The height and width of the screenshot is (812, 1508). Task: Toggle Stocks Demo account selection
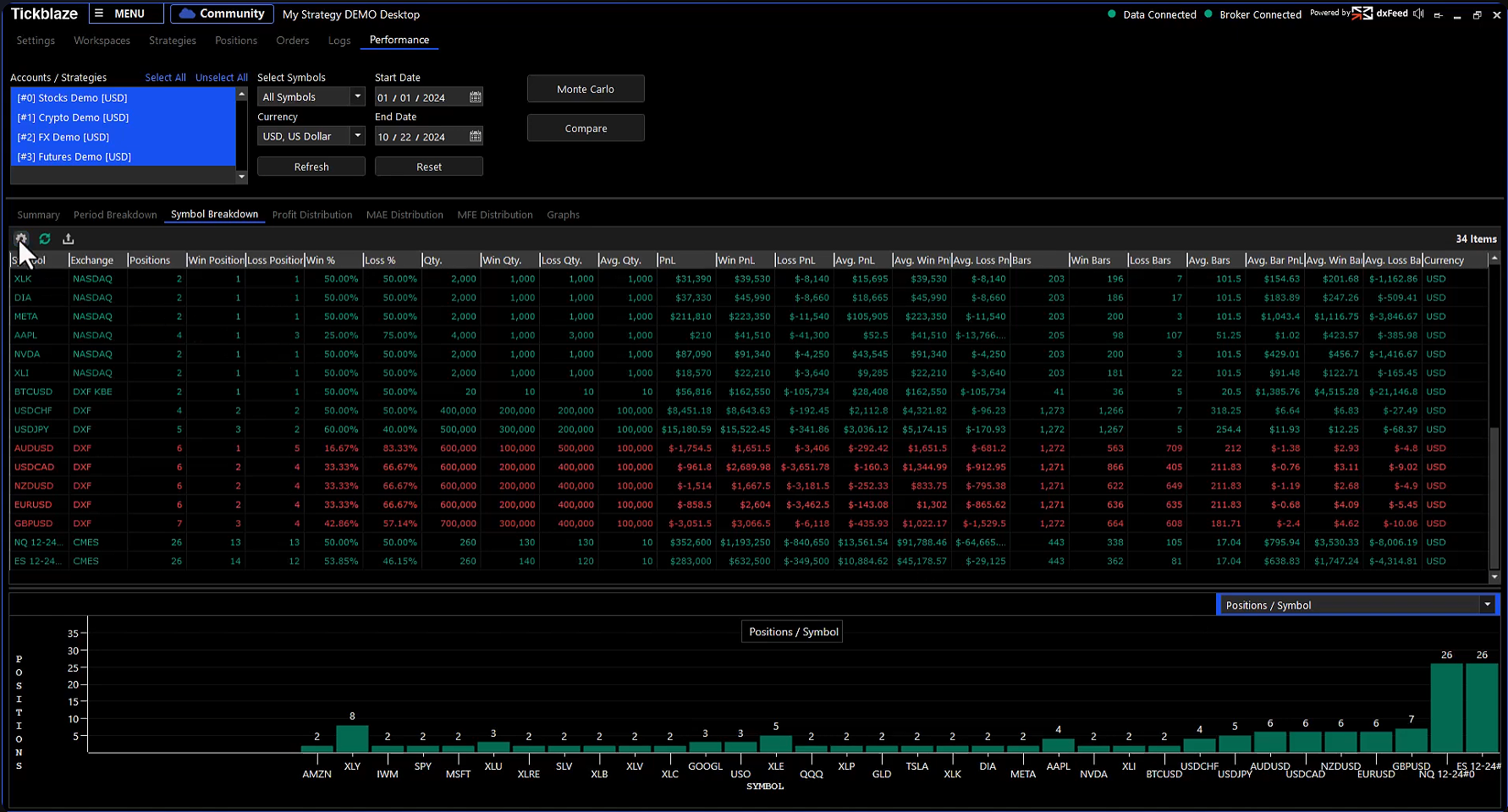[73, 98]
